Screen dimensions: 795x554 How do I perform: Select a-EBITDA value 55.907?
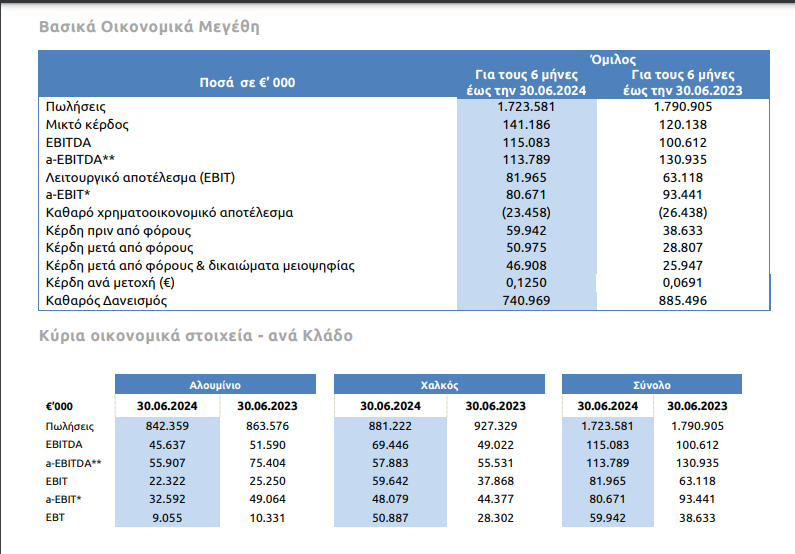(x=167, y=463)
